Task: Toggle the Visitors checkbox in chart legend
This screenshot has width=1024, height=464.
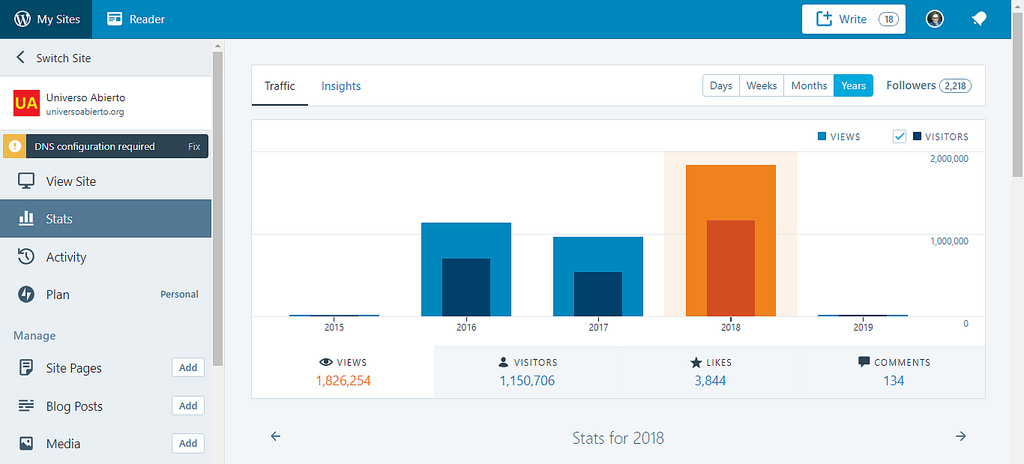Action: pos(900,136)
